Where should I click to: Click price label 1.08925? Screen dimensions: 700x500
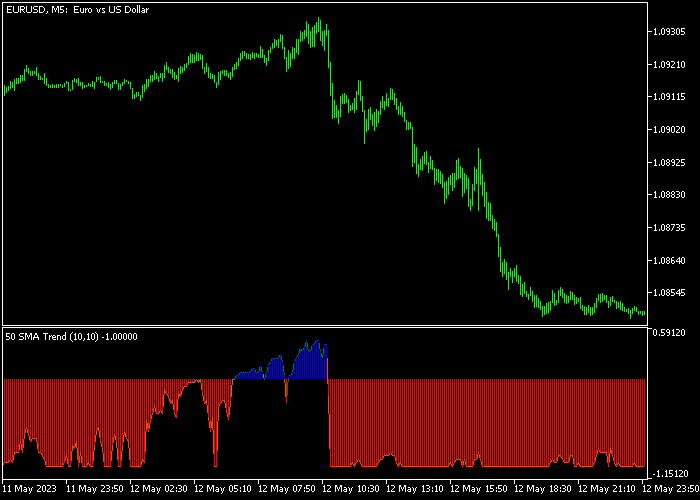tap(670, 162)
